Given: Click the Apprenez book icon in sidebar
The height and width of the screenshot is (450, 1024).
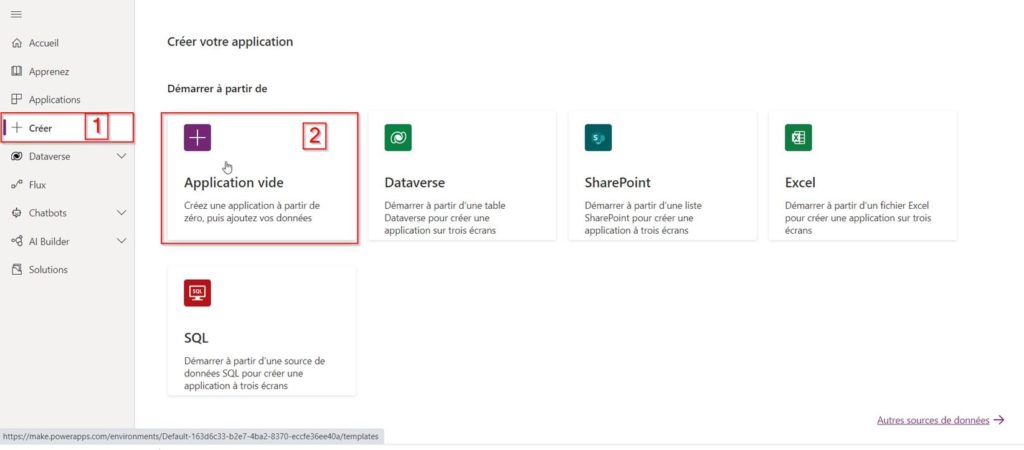Looking at the screenshot, I should pos(16,71).
